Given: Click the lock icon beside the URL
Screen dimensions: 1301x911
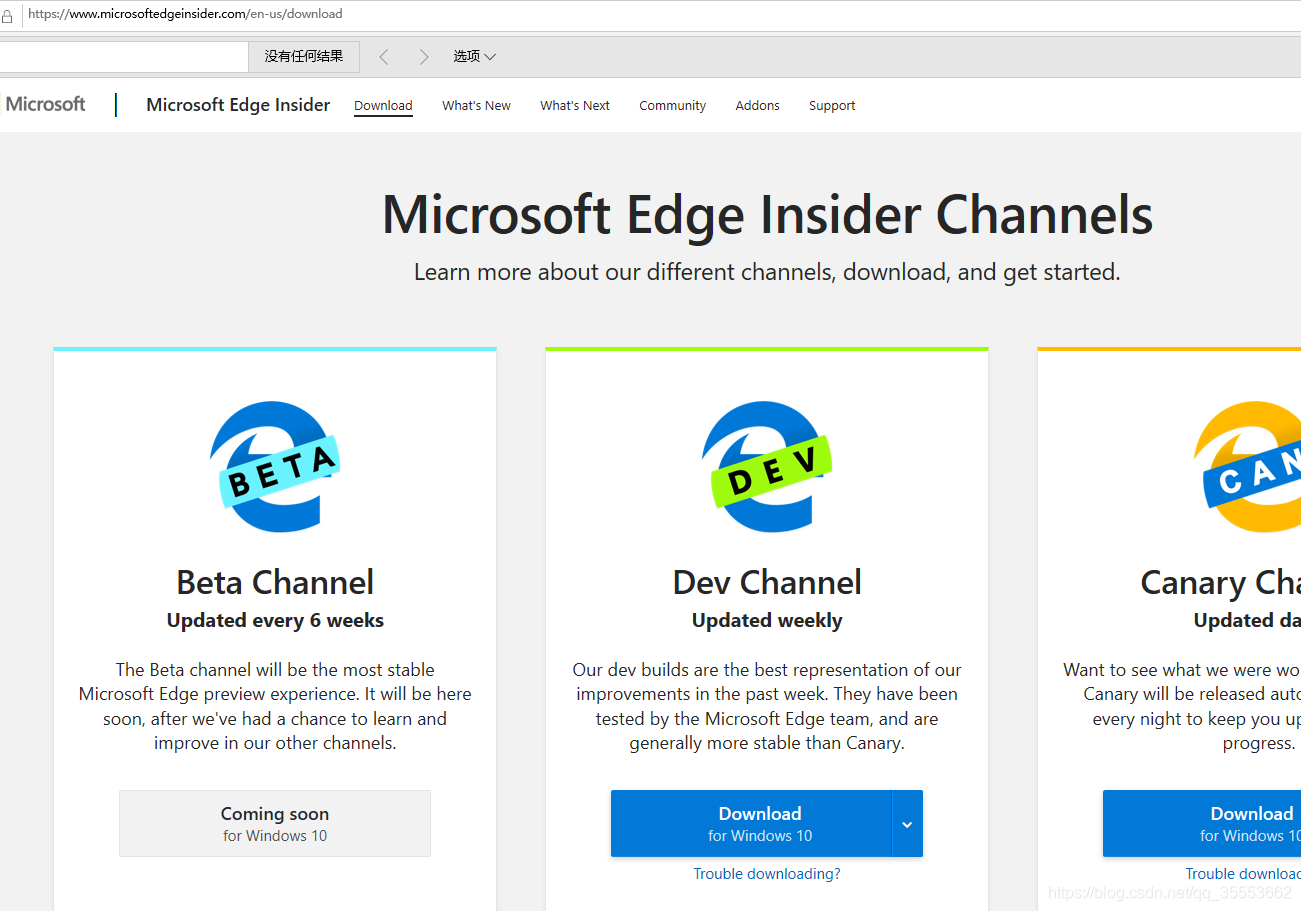Looking at the screenshot, I should pyautogui.click(x=7, y=15).
